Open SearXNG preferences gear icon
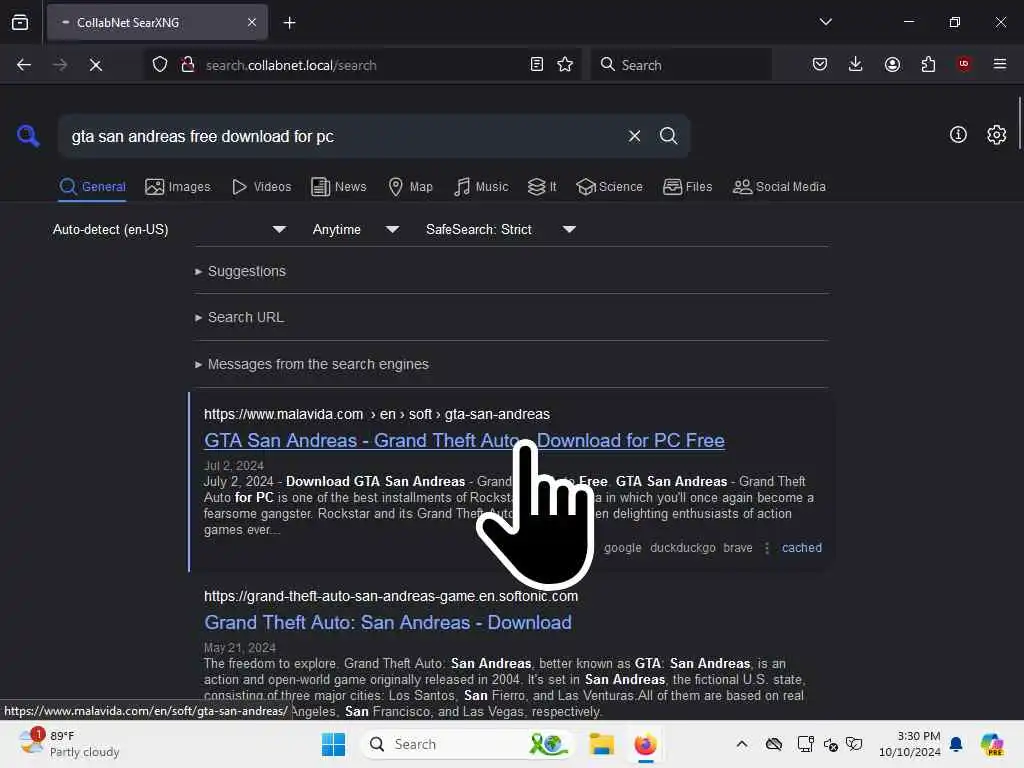 point(996,135)
